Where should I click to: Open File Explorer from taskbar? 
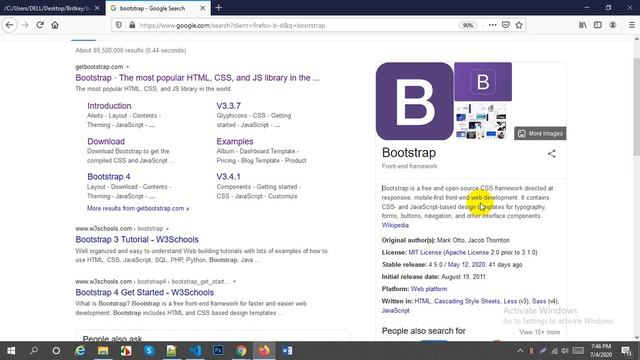(103, 351)
